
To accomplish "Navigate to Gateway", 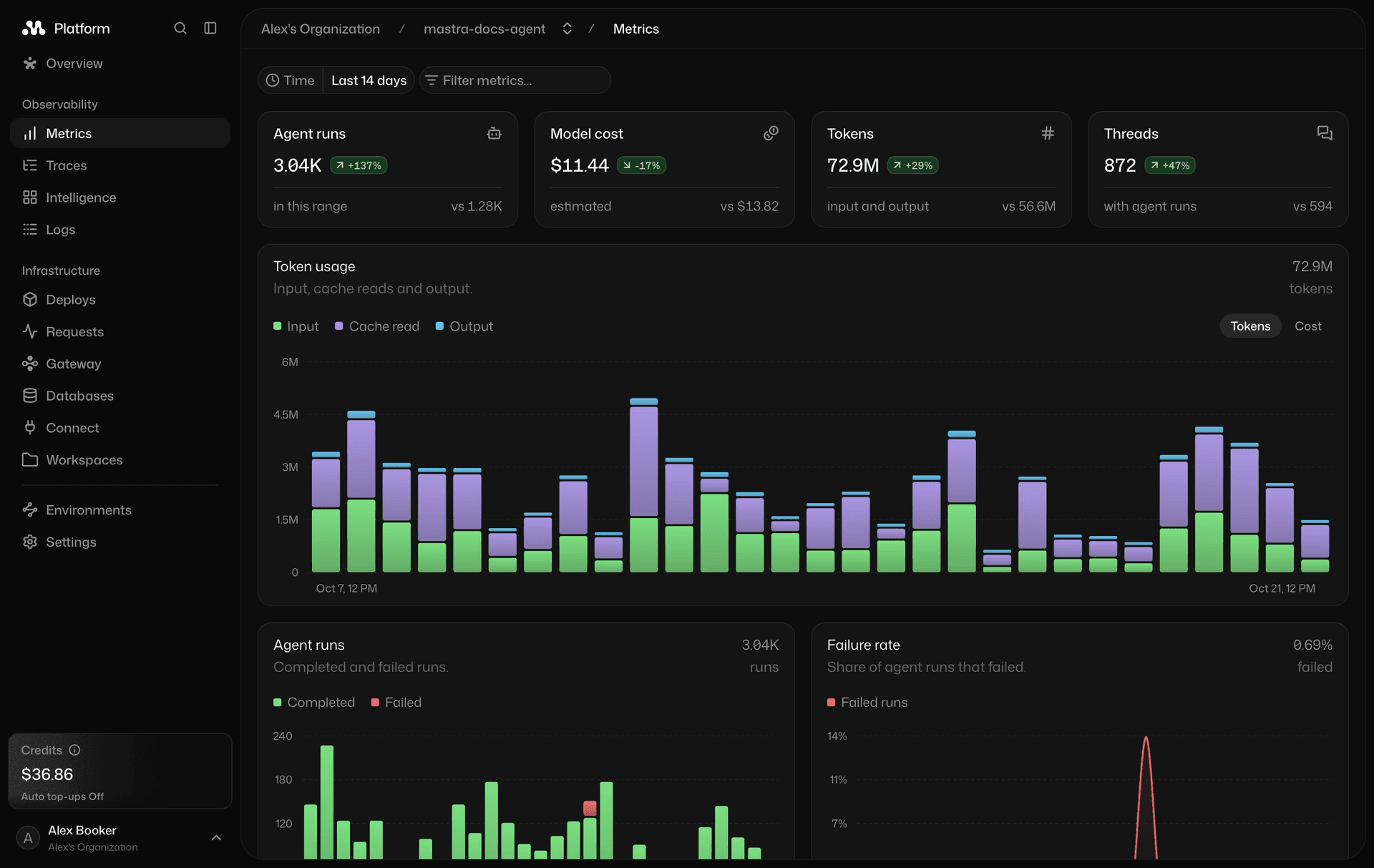I will [120, 364].
